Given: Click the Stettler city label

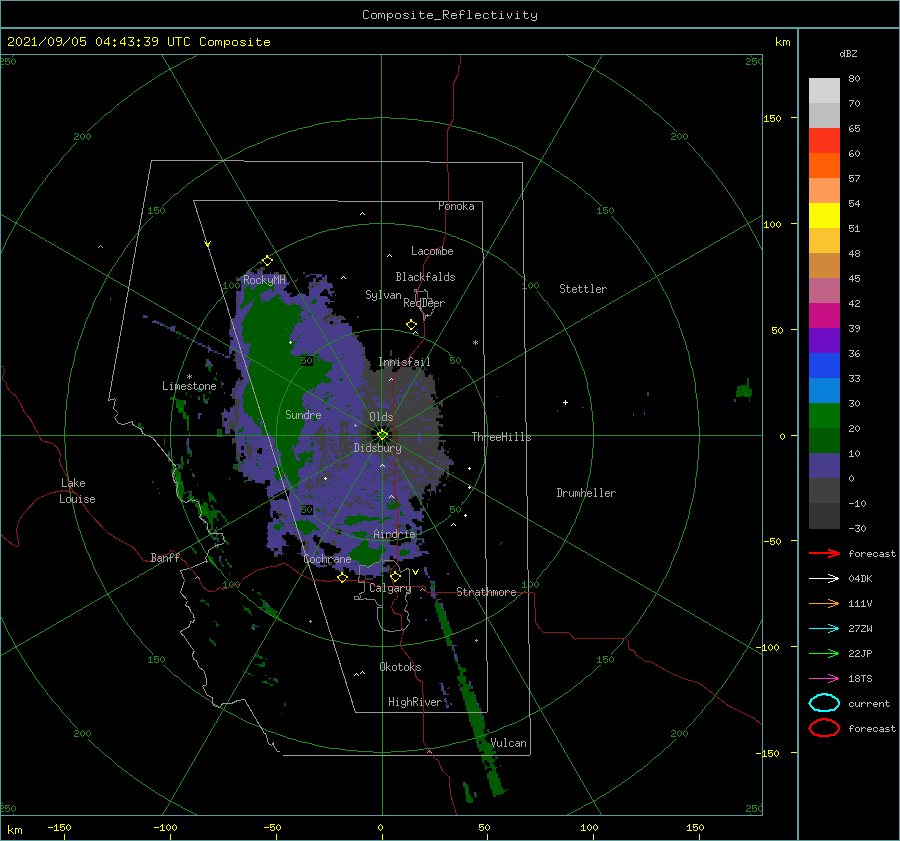Looking at the screenshot, I should click(583, 289).
